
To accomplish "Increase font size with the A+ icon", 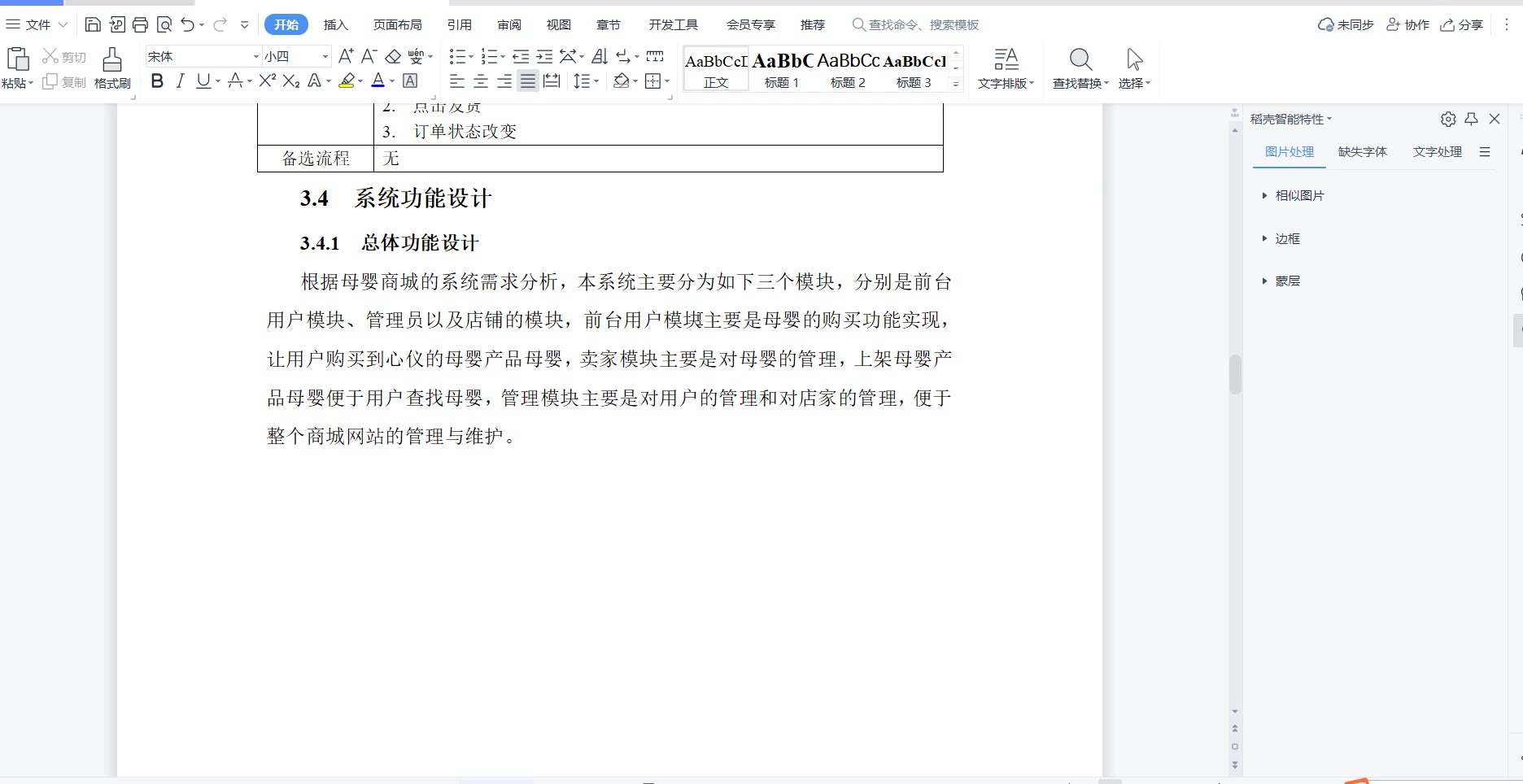I will (x=346, y=56).
